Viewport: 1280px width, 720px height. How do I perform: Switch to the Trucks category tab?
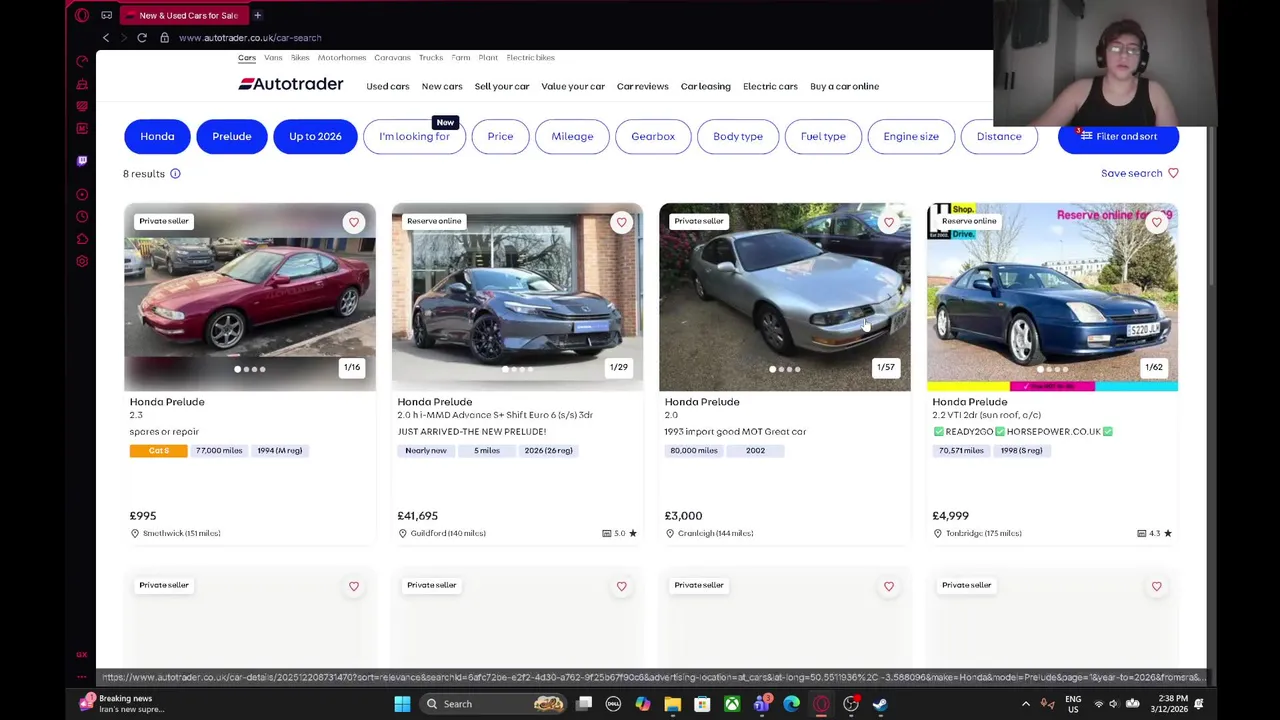[x=431, y=58]
